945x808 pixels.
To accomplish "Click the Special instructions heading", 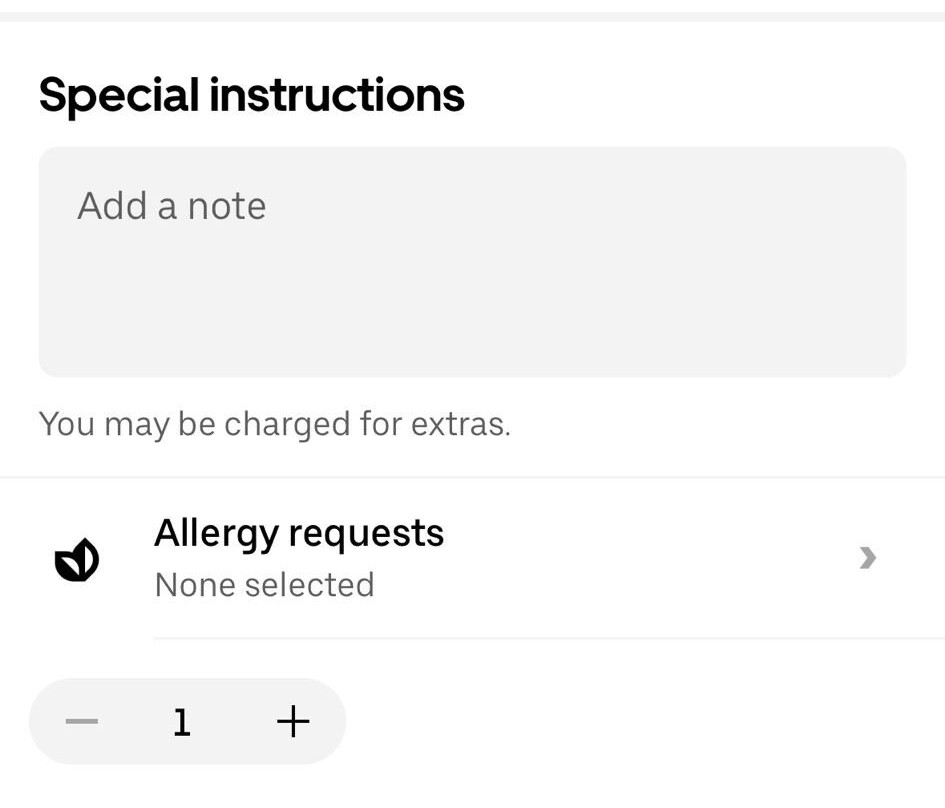I will pyautogui.click(x=251, y=96).
